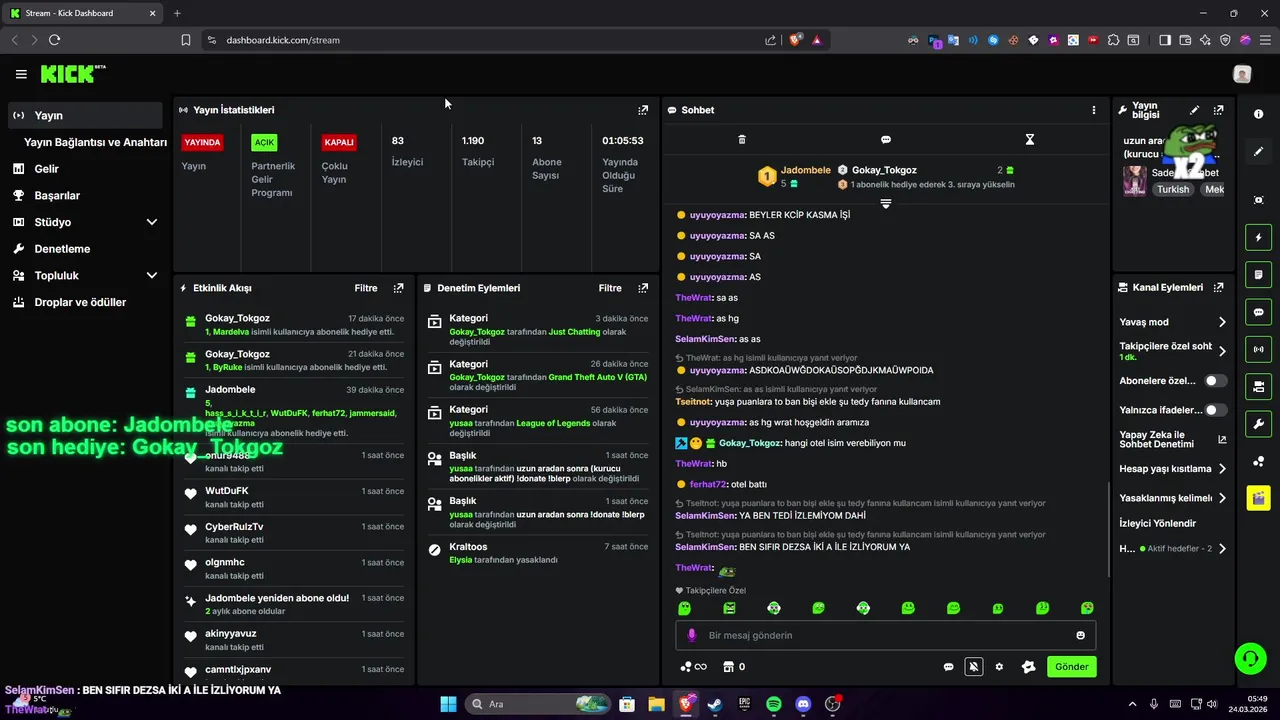
Task: Open Yapay Zeka ile Sohbet Denetimi link
Action: tap(1172, 440)
